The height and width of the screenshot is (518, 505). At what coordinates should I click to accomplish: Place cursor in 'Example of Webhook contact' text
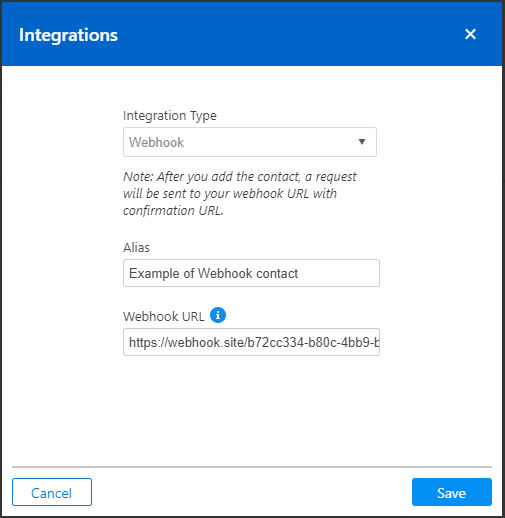(213, 273)
